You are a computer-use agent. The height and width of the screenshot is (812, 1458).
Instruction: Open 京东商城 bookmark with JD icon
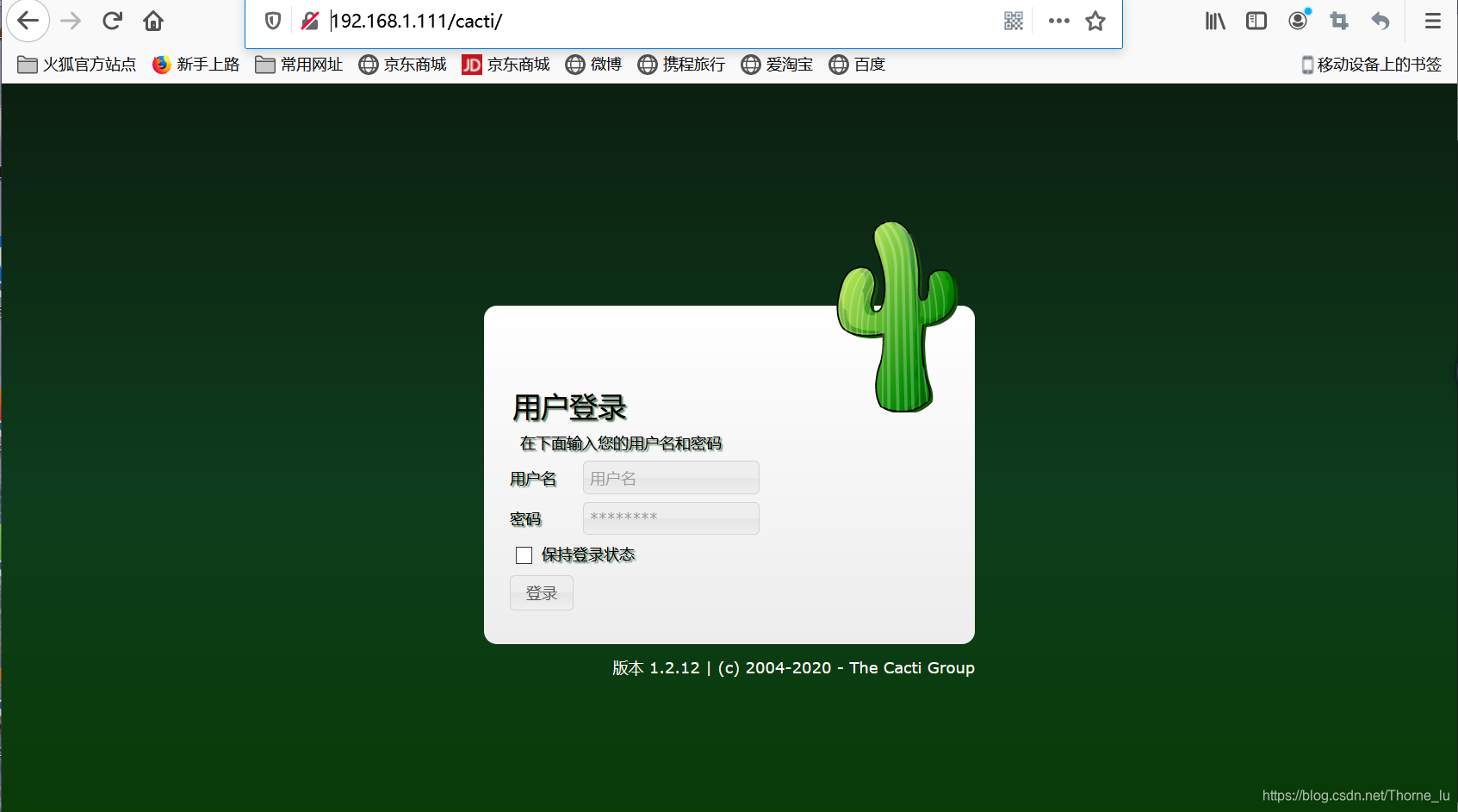click(506, 65)
